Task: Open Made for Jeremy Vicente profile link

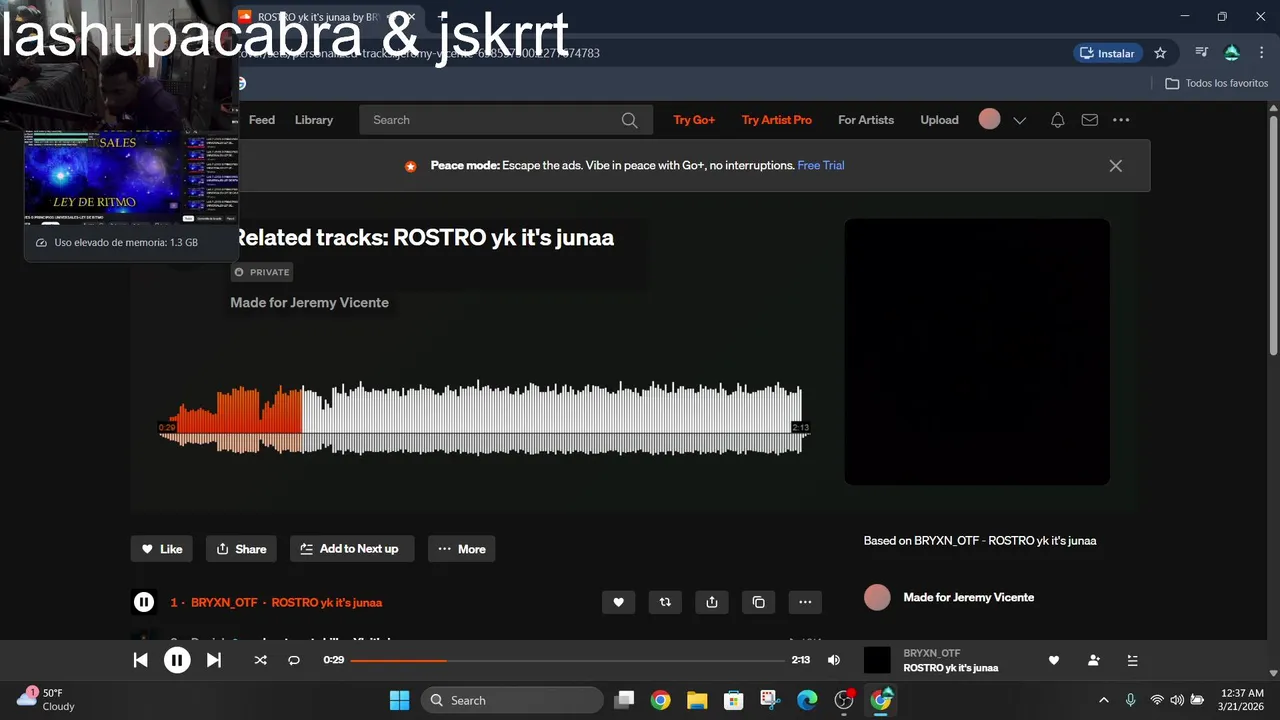Action: [x=969, y=597]
